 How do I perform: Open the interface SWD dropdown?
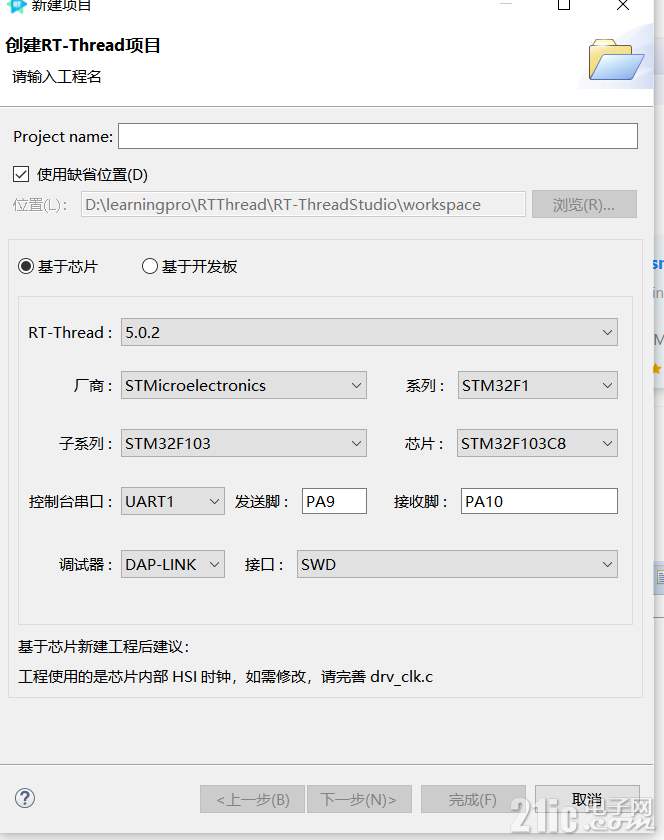[457, 564]
